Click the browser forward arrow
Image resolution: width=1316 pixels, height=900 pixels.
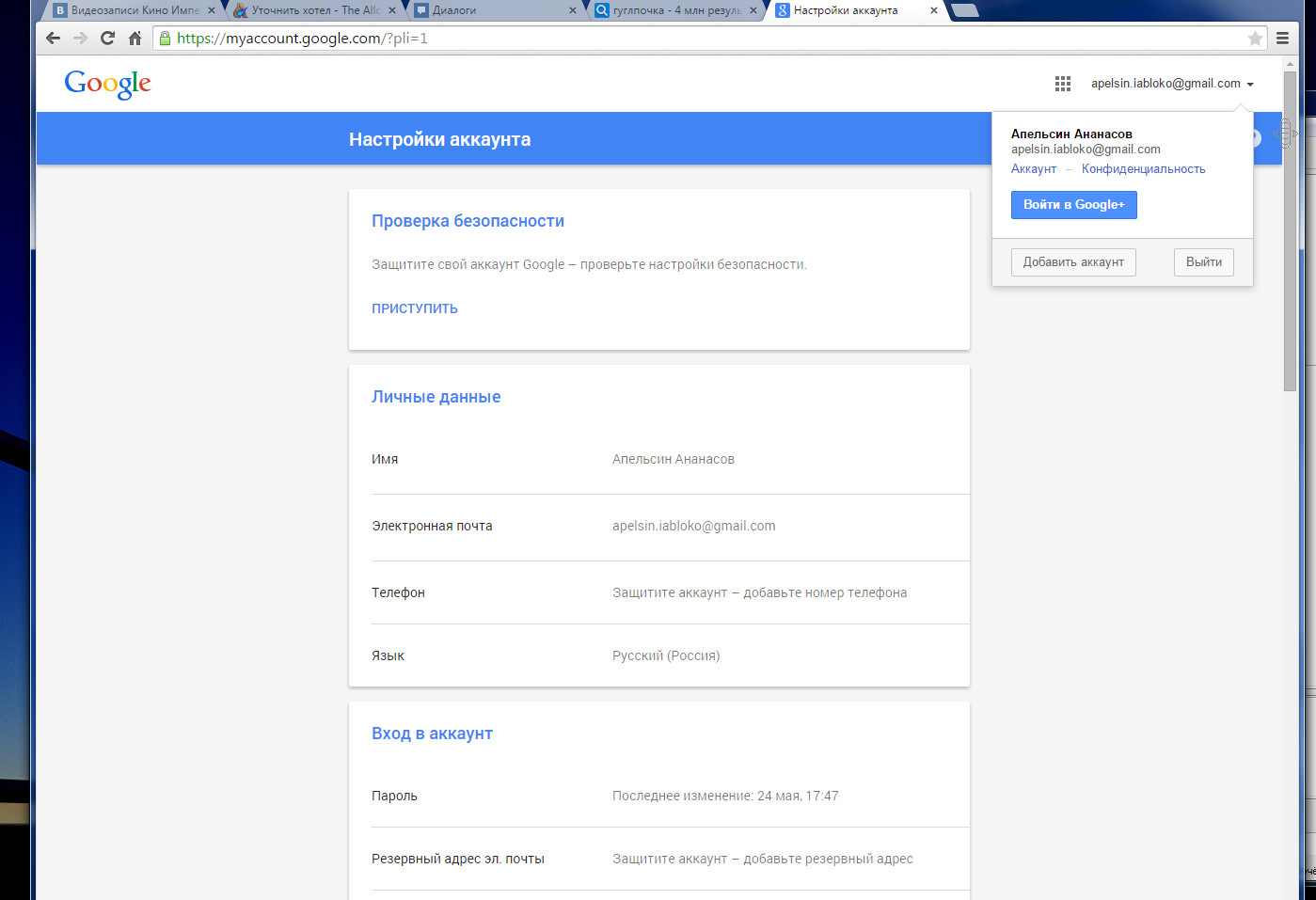pos(80,39)
